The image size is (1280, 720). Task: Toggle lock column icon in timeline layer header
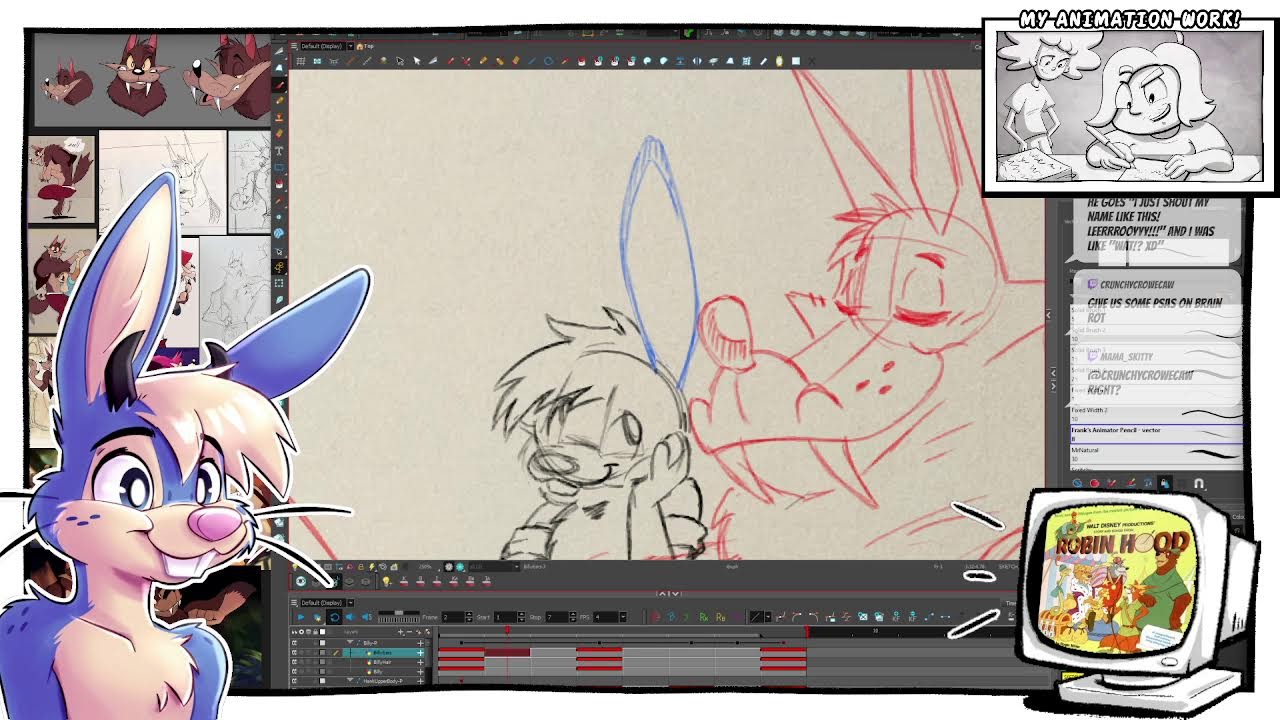click(x=315, y=632)
